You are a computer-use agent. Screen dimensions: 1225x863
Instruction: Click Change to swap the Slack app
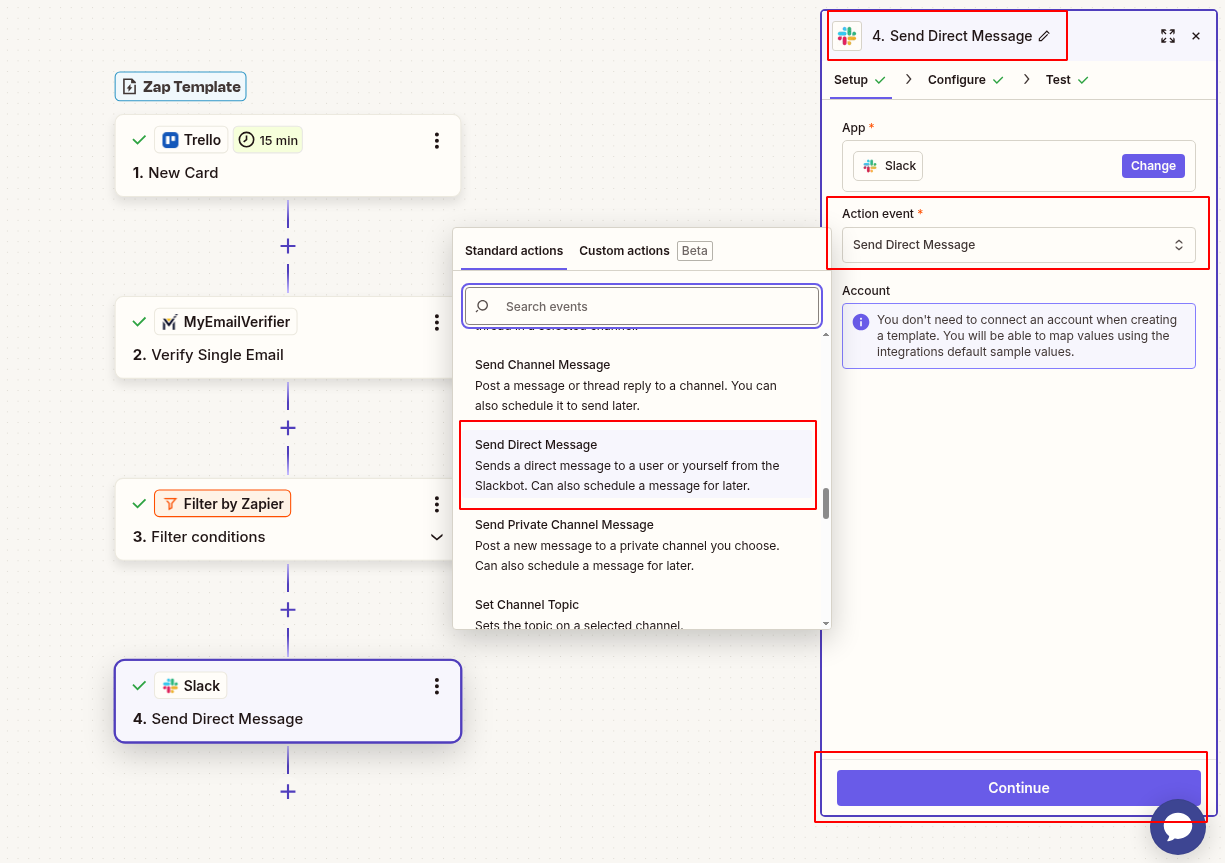point(1153,166)
